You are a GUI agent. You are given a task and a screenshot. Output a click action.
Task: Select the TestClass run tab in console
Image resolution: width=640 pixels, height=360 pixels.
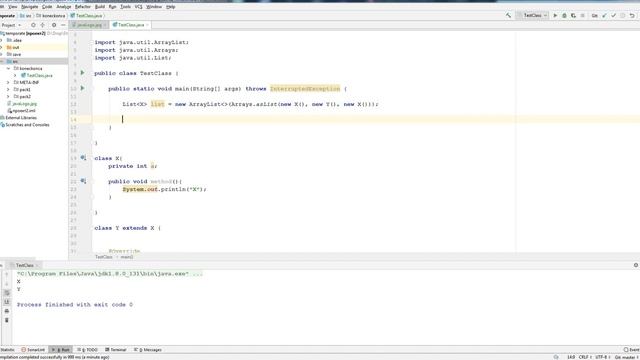(24, 265)
